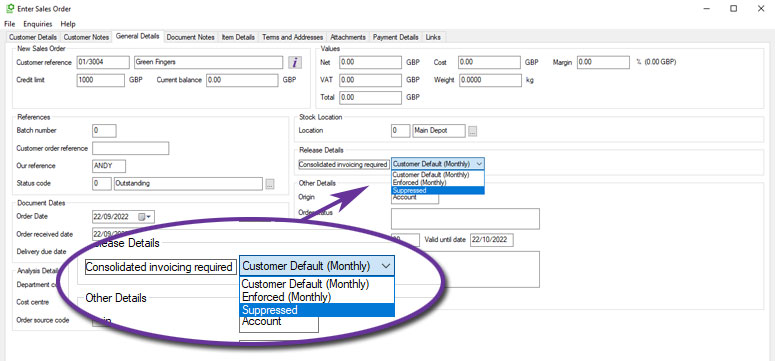
Task: Switch to the Customer Notes tab
Action: tap(86, 37)
